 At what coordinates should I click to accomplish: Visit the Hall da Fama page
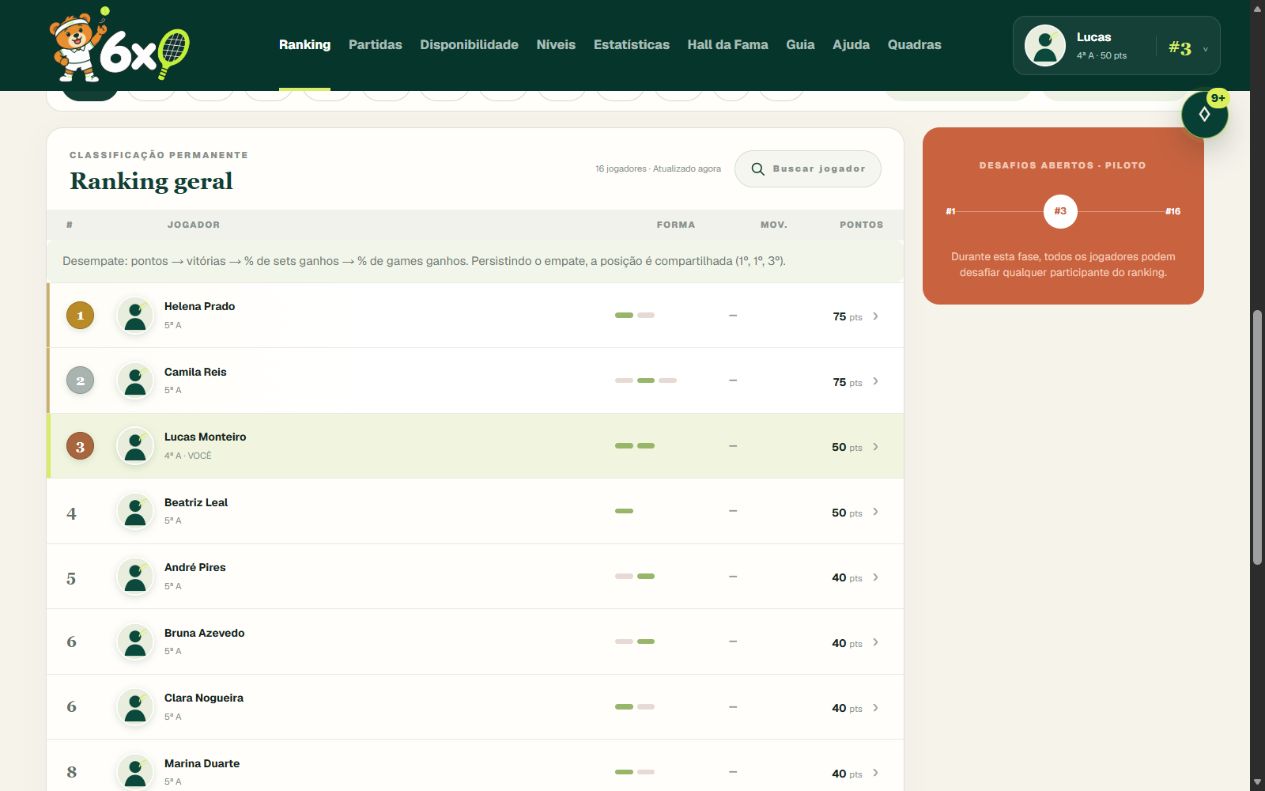coord(728,45)
